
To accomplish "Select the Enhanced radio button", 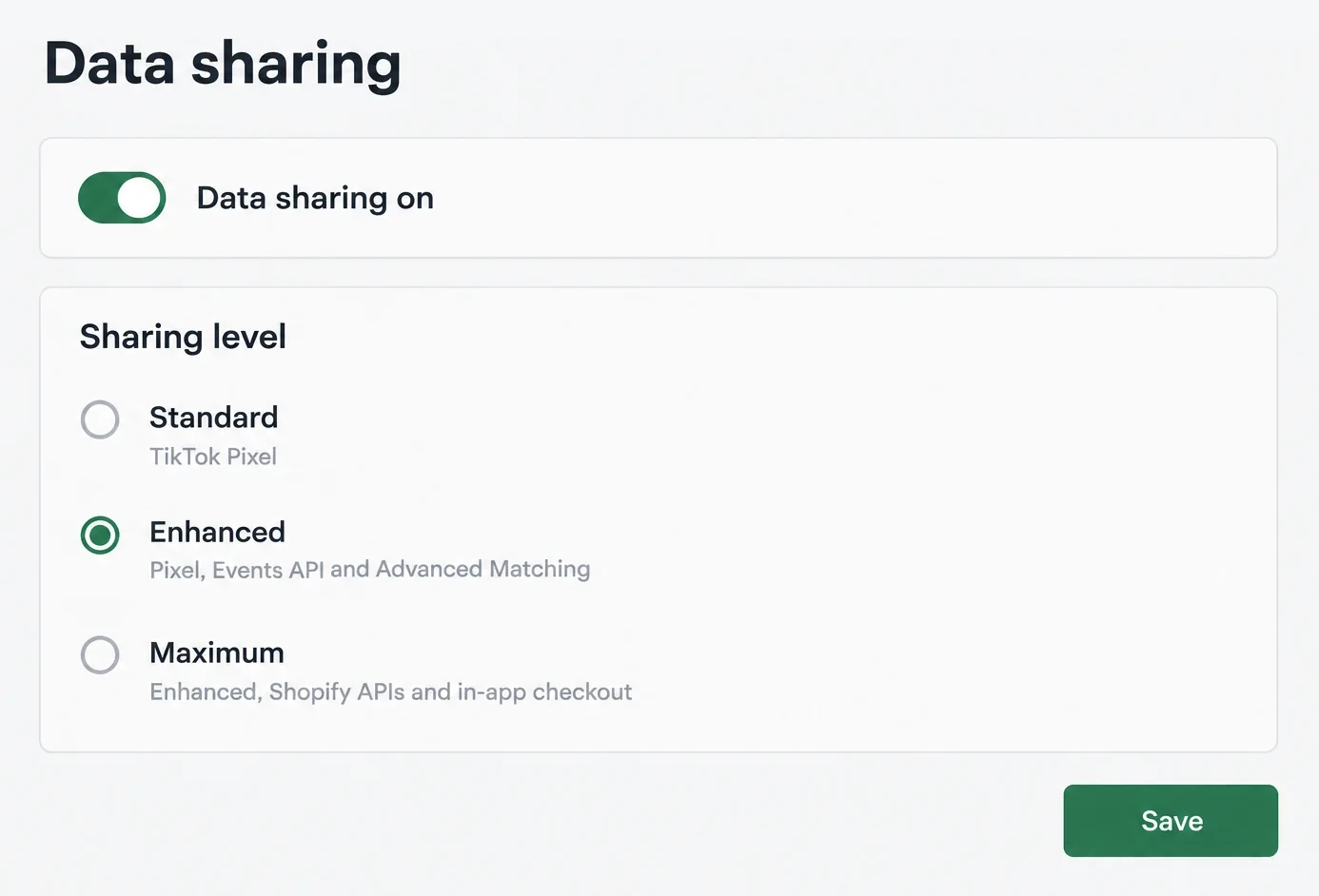I will pyautogui.click(x=100, y=535).
